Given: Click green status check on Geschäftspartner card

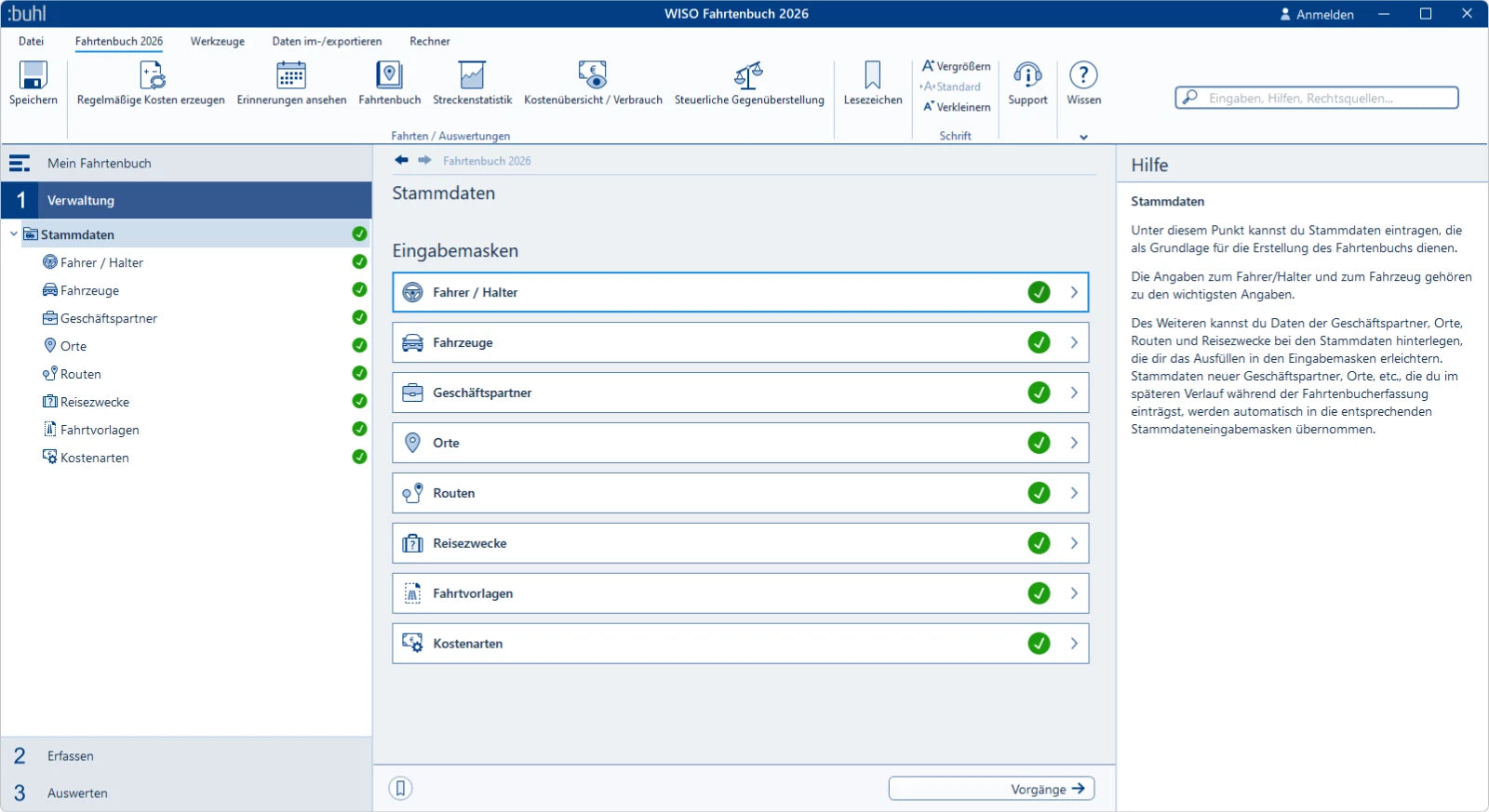Looking at the screenshot, I should pyautogui.click(x=1040, y=393).
